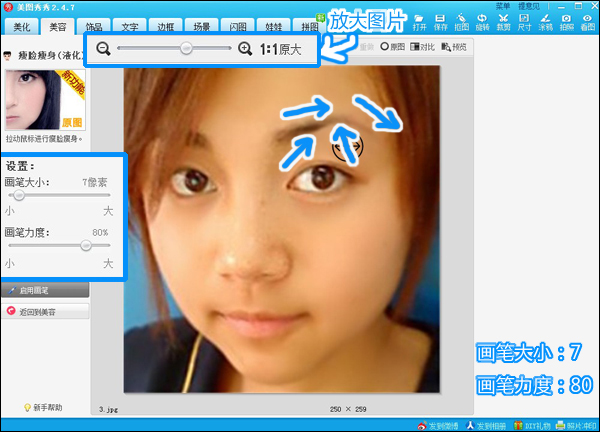This screenshot has height=432, width=600.
Task: Open the 菜单 (Menu) dropdown in title bar
Action: [x=504, y=5]
